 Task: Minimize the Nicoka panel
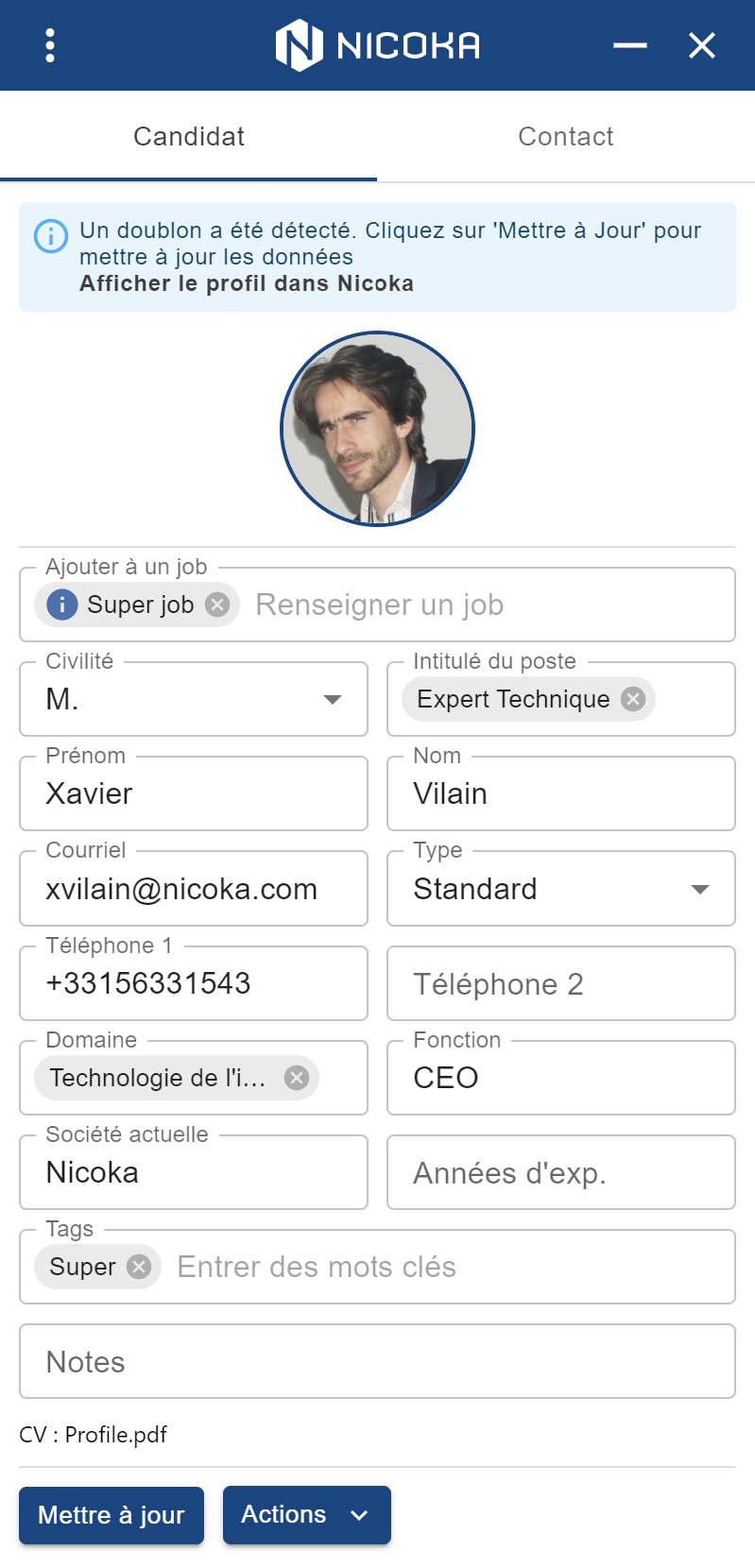tap(630, 45)
